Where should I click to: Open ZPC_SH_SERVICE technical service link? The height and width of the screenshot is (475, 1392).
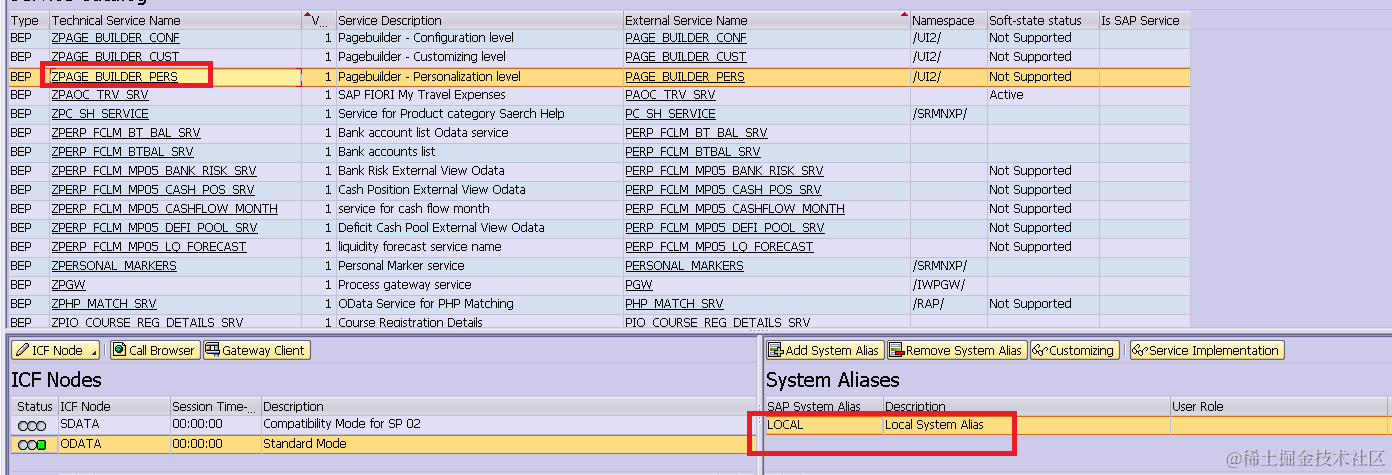click(100, 114)
